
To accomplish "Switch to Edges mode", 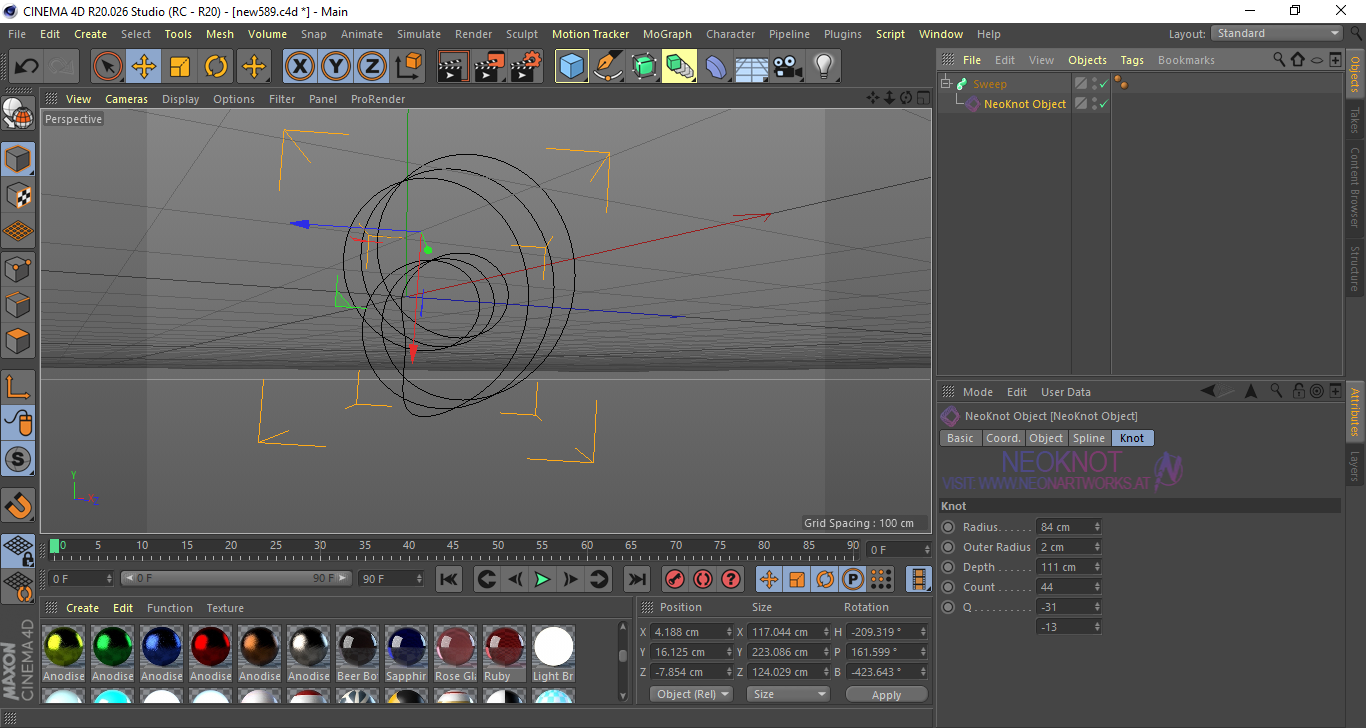I will 18,304.
